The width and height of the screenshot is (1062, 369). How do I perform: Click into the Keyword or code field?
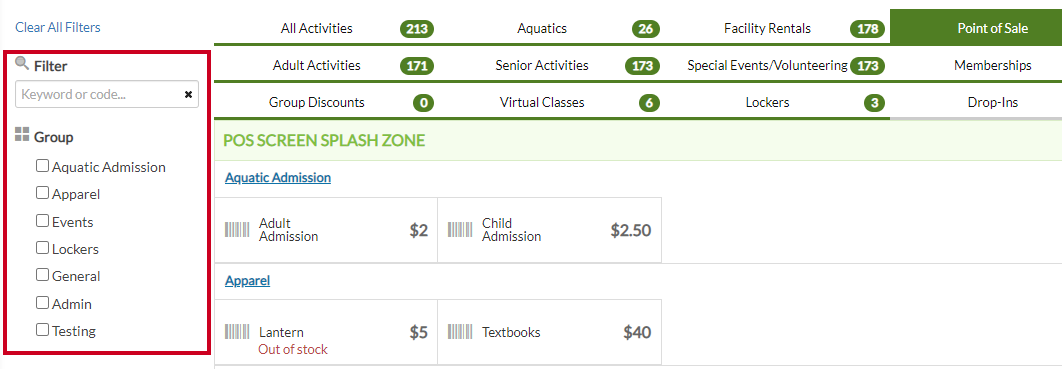(x=98, y=95)
